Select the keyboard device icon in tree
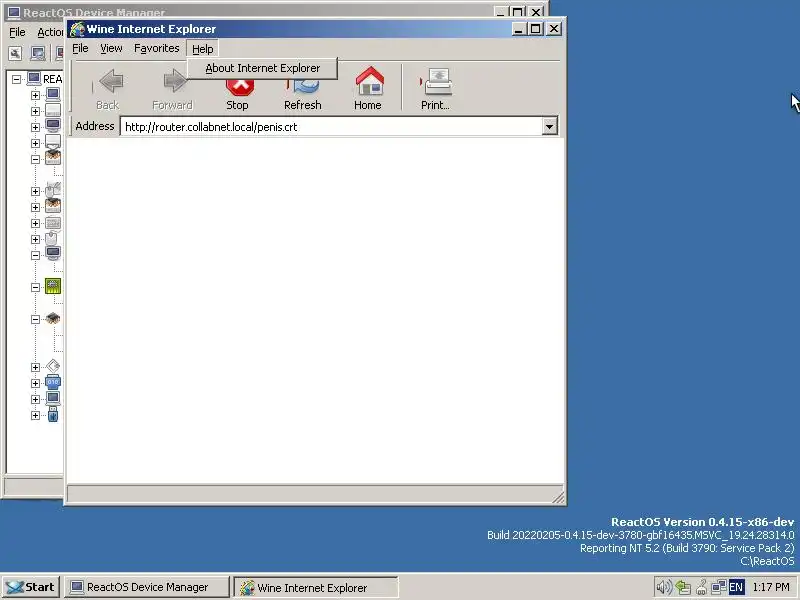This screenshot has width=800, height=600. pos(53,223)
